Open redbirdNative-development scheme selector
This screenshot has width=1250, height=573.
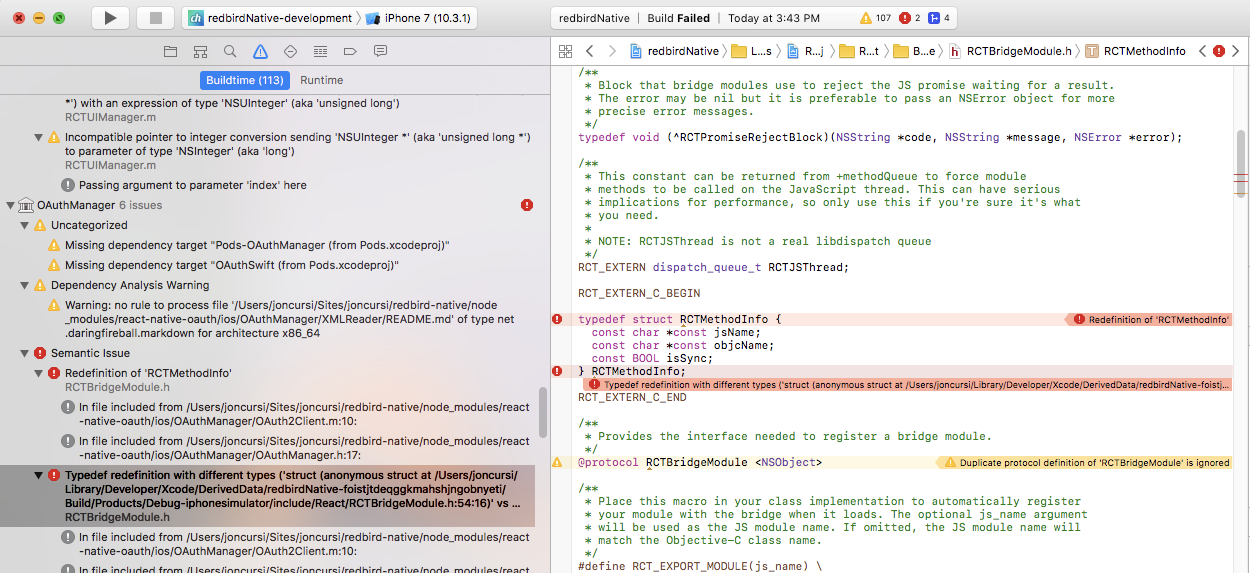[x=270, y=18]
